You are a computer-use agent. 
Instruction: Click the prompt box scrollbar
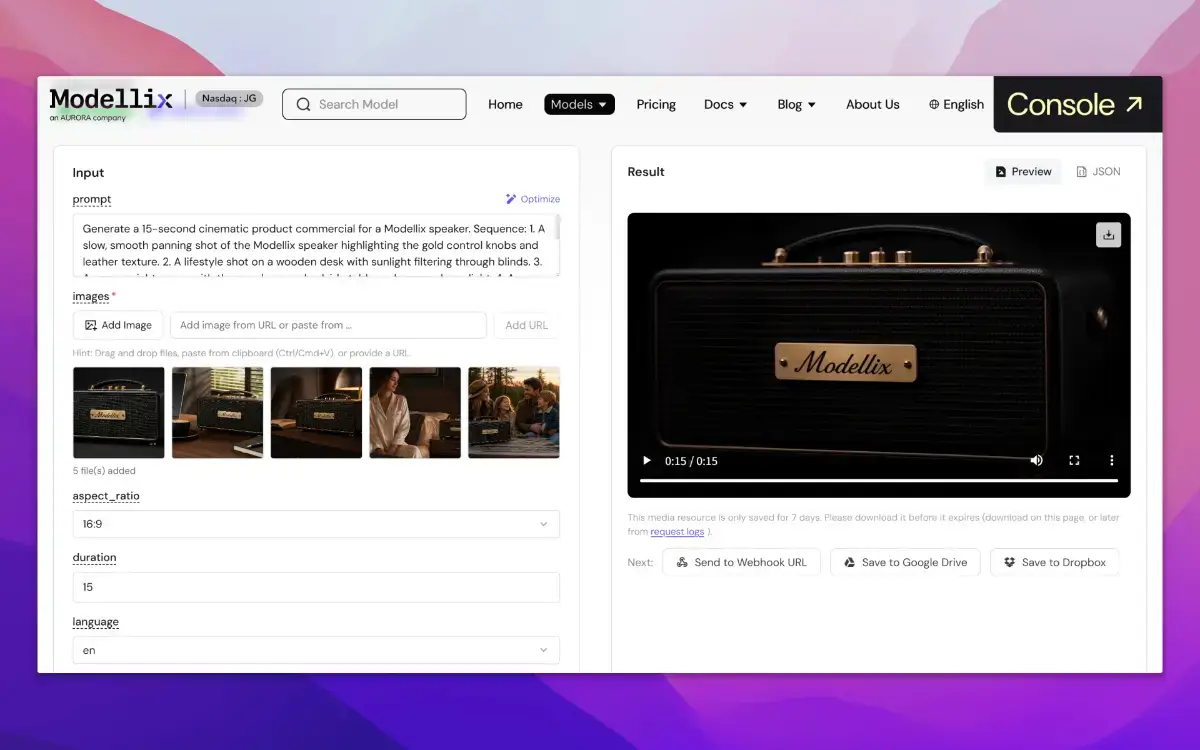[557, 228]
